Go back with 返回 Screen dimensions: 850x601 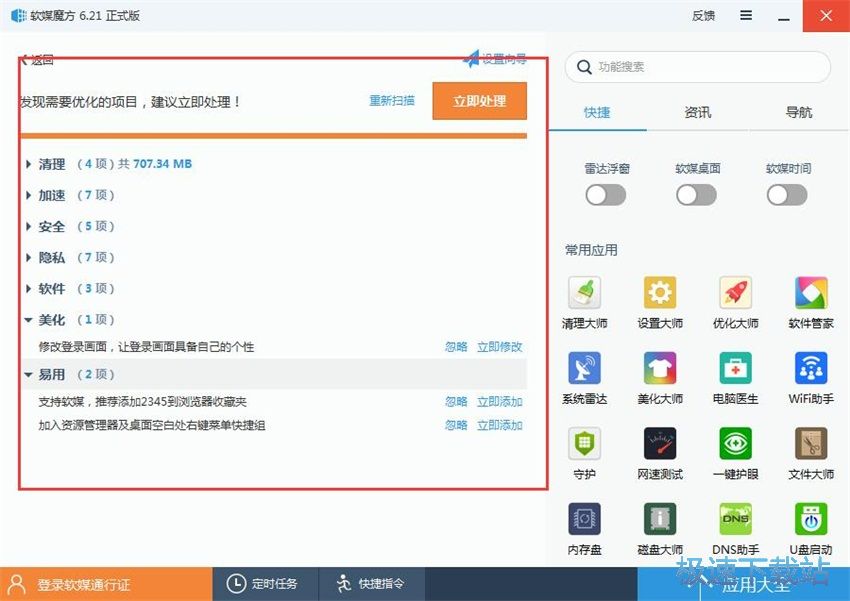click(37, 60)
